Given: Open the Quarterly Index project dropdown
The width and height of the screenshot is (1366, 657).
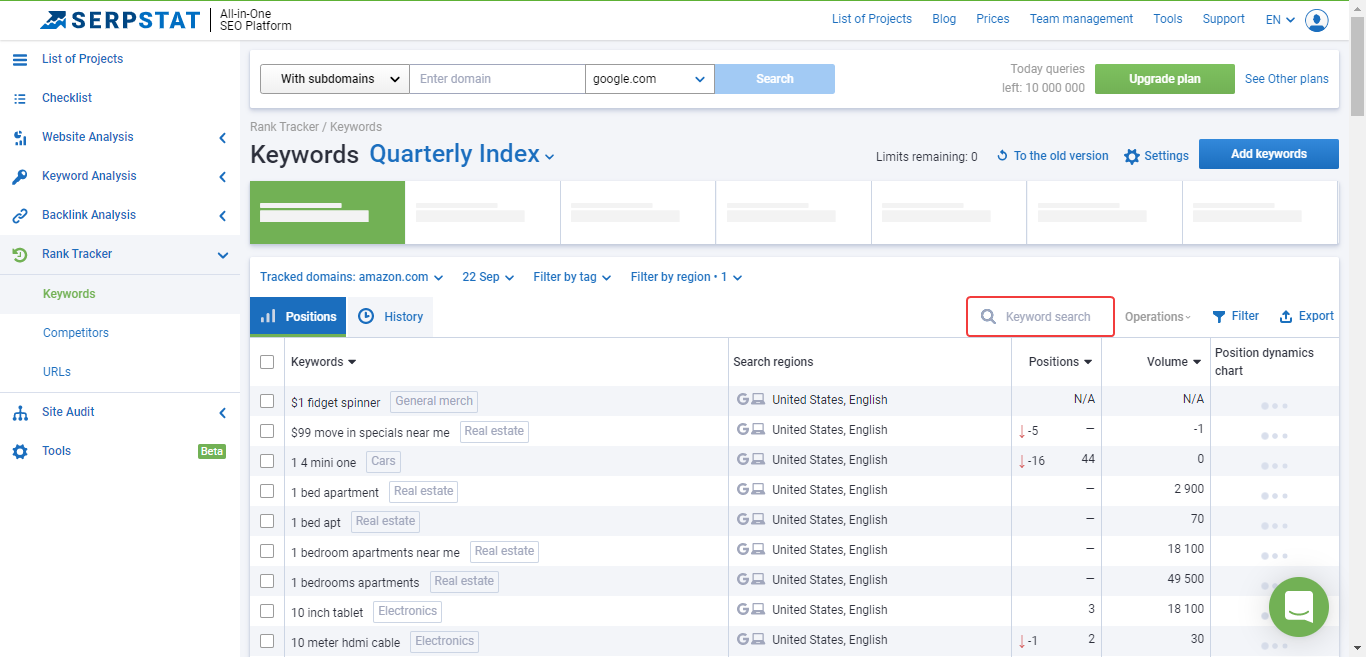Looking at the screenshot, I should click(x=462, y=154).
